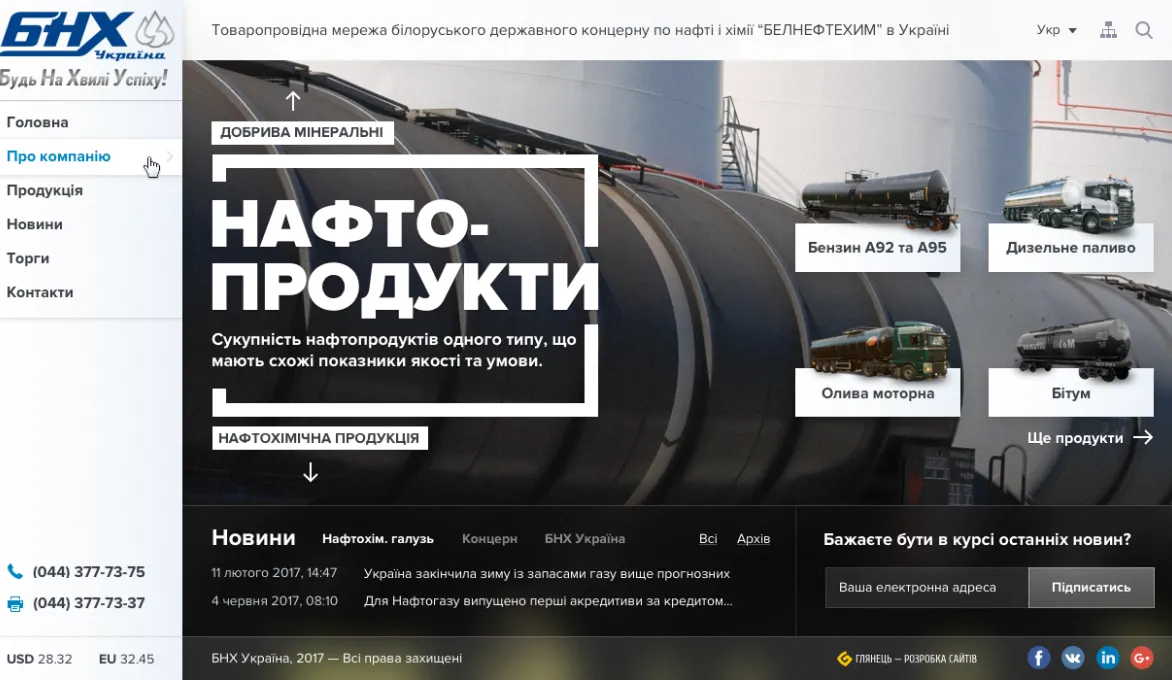Screen dimensions: 1172x680
Task: Open Контакти menu item
Action: pyautogui.click(x=40, y=292)
